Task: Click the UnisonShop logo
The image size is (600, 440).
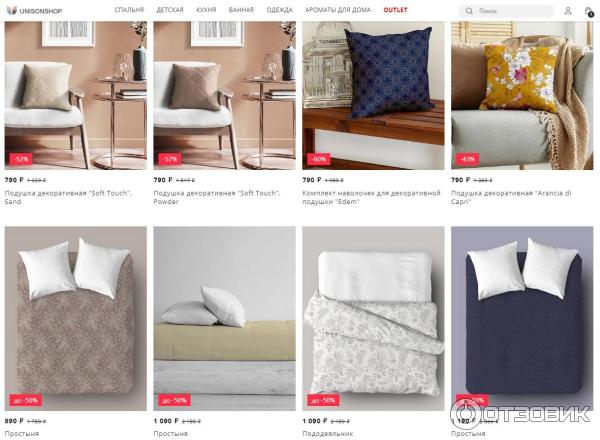Action: [34, 11]
